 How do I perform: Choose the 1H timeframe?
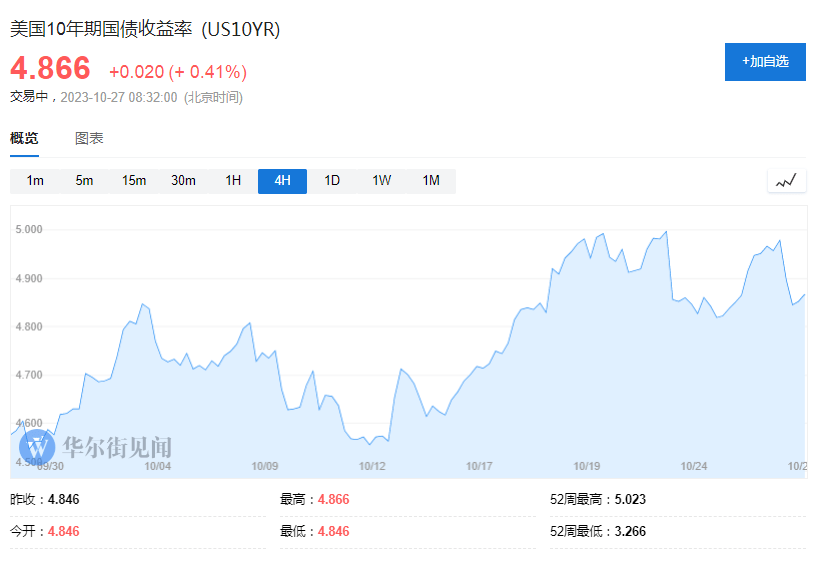(233, 181)
